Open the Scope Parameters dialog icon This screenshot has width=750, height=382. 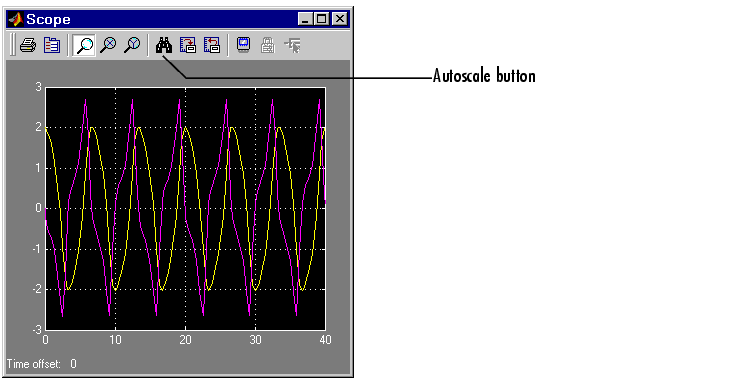[x=52, y=45]
